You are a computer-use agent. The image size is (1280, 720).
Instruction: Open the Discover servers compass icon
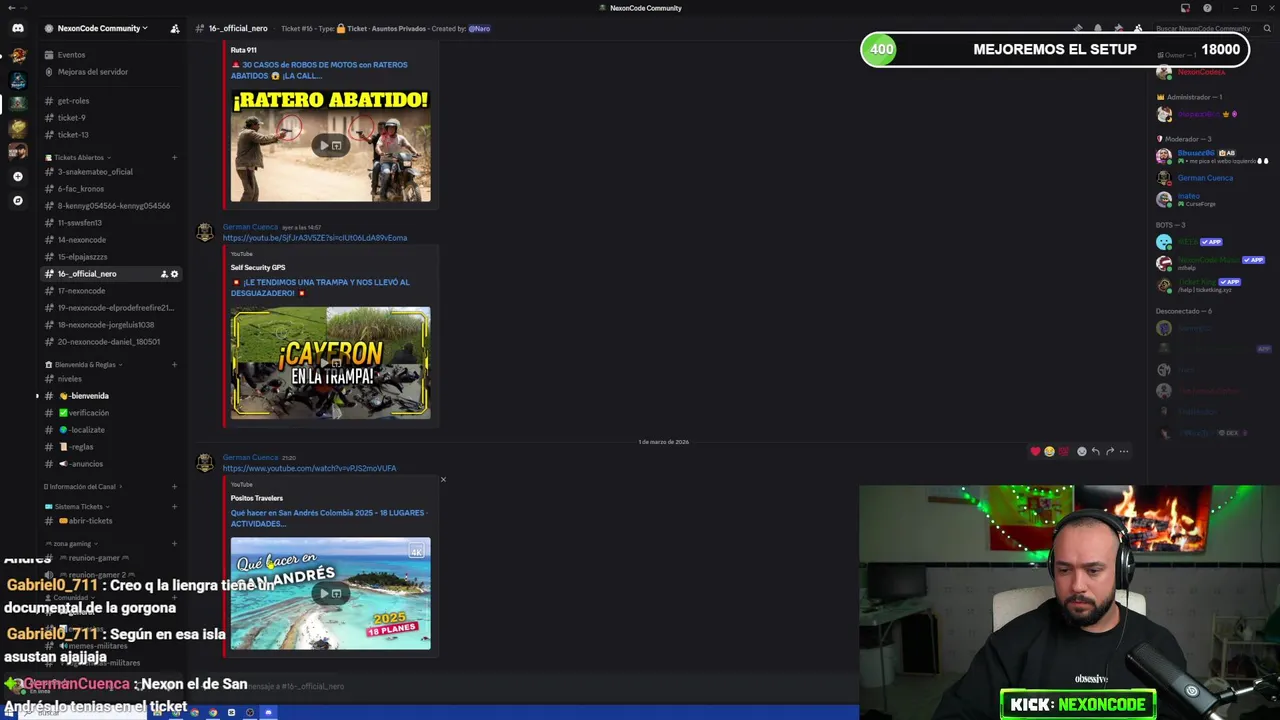[17, 200]
